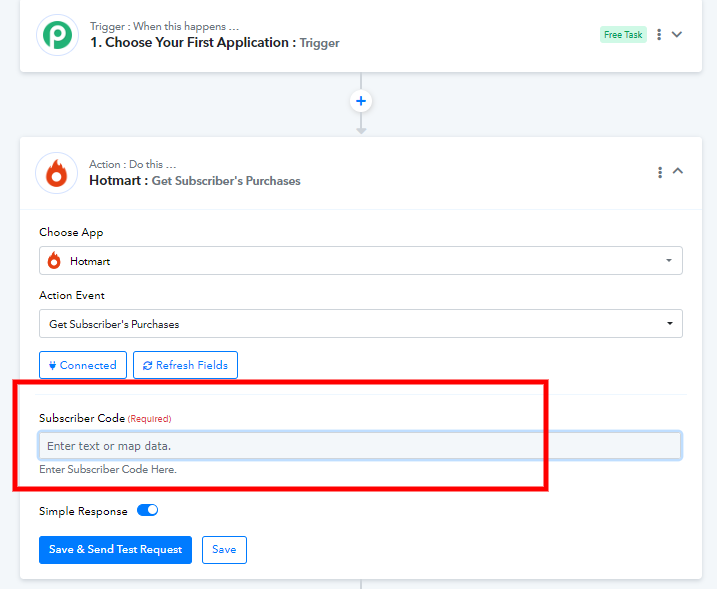Click the Free Task badge

coord(623,34)
